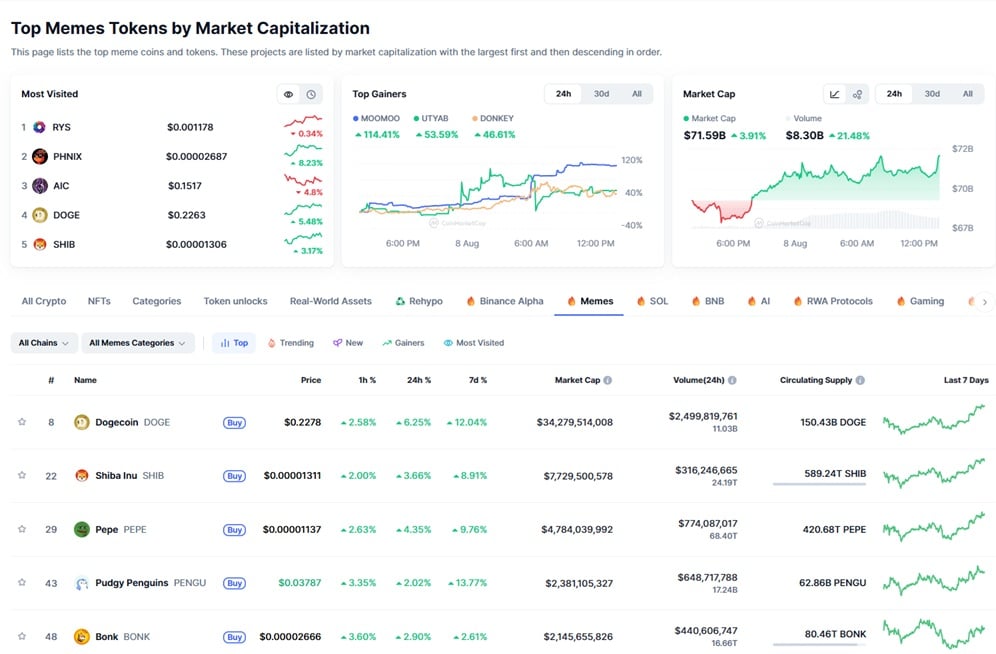Expand more category tabs with right chevron
This screenshot has height=654, width=996.
985,302
